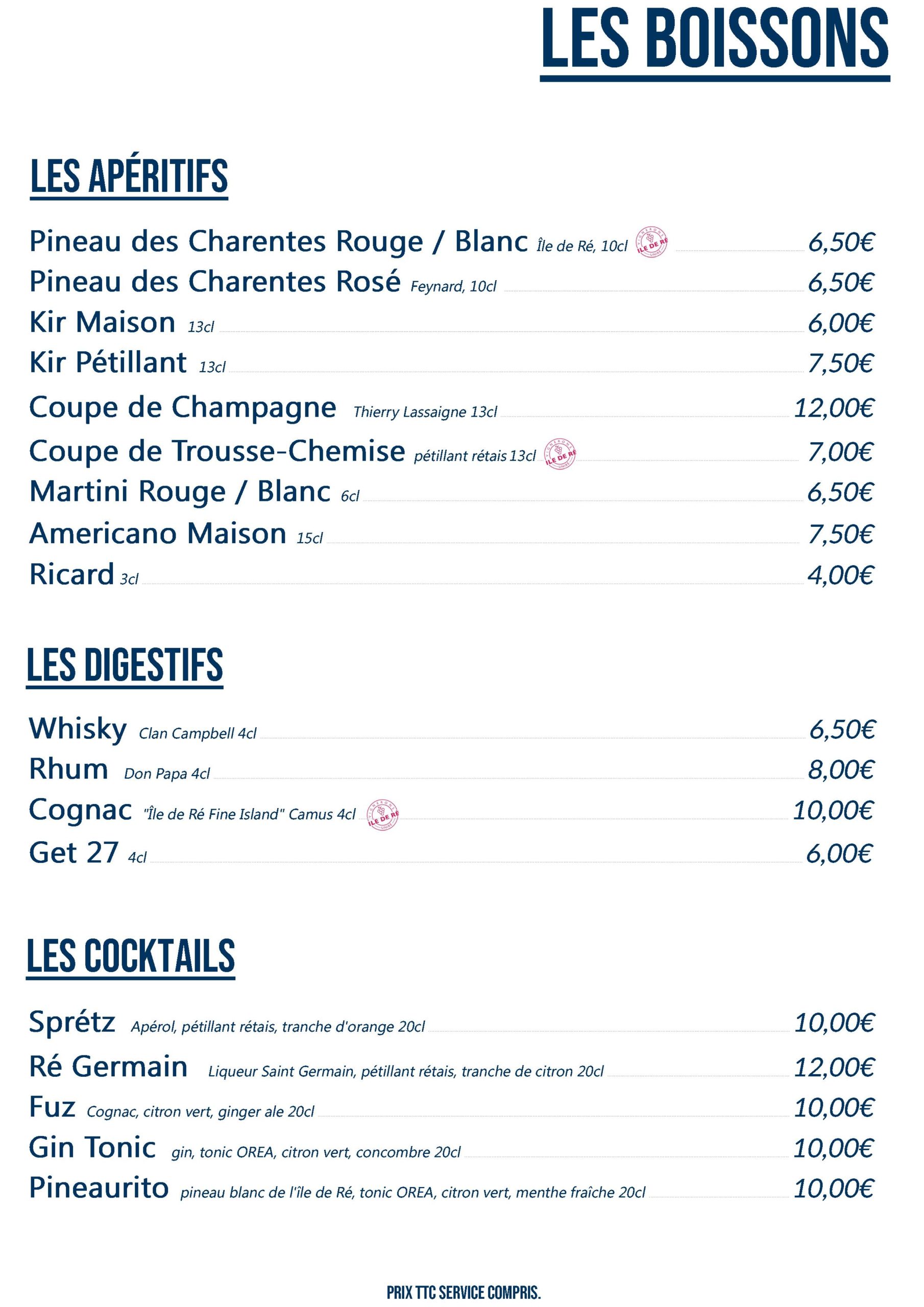Image resolution: width=924 pixels, height=1307 pixels.
Task: Click the Ricard item name
Action: click(x=72, y=574)
